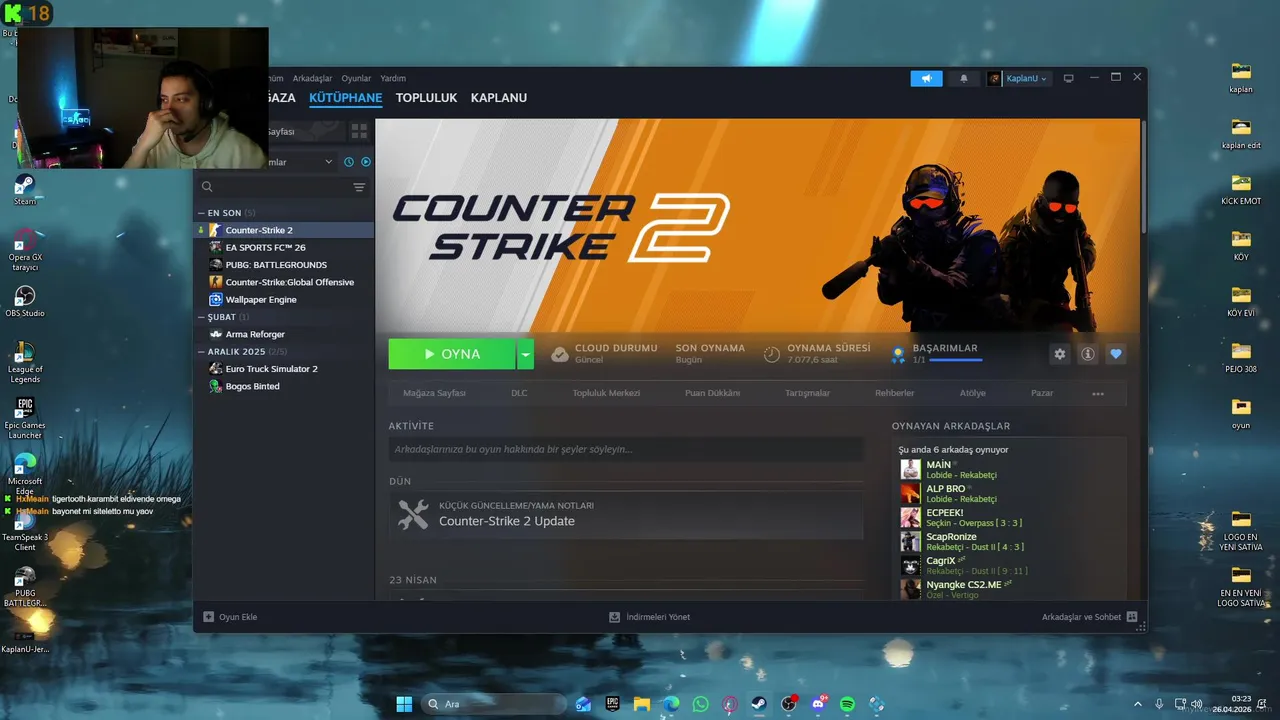This screenshot has height=720, width=1280.
Task: Focus the library search field
Action: (275, 187)
